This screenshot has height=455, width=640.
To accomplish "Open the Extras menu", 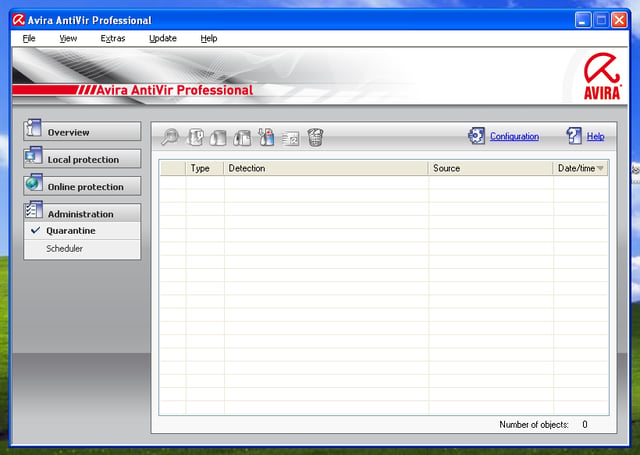I will 113,38.
